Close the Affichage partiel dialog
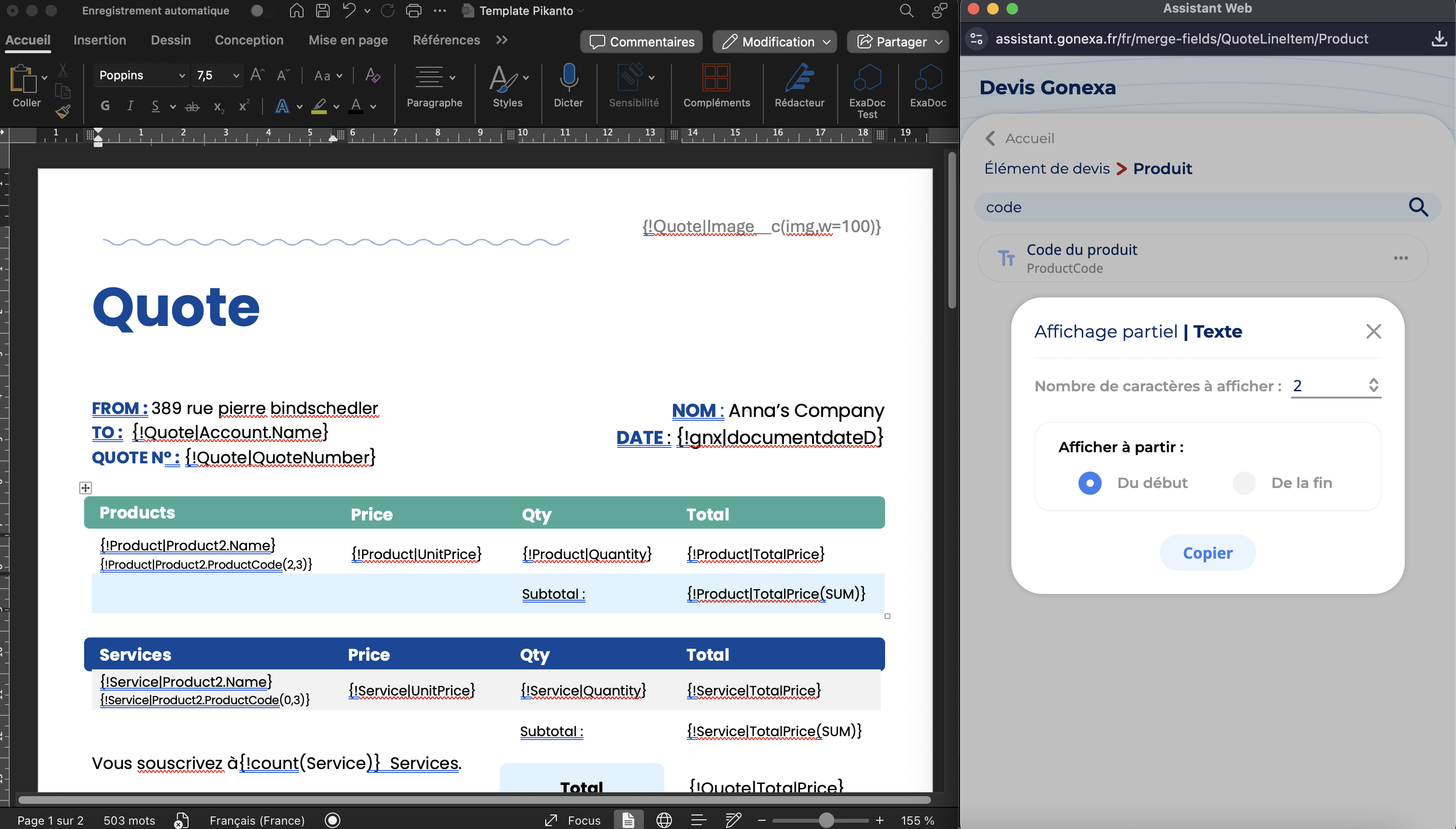The image size is (1456, 829). [1373, 331]
